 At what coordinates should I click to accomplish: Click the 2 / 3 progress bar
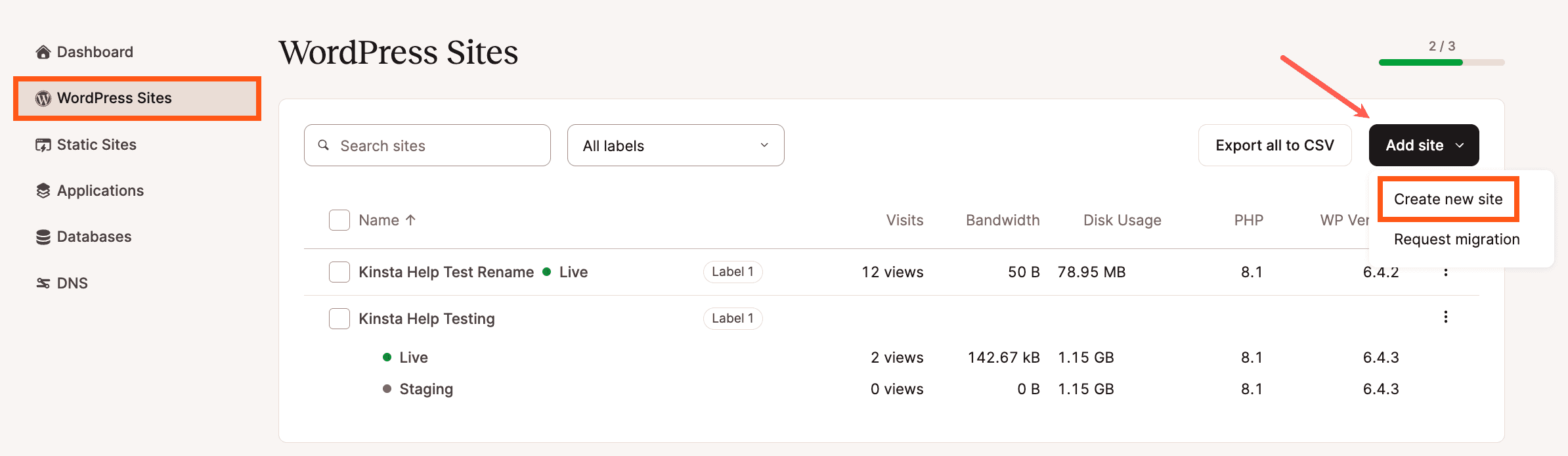click(1441, 62)
